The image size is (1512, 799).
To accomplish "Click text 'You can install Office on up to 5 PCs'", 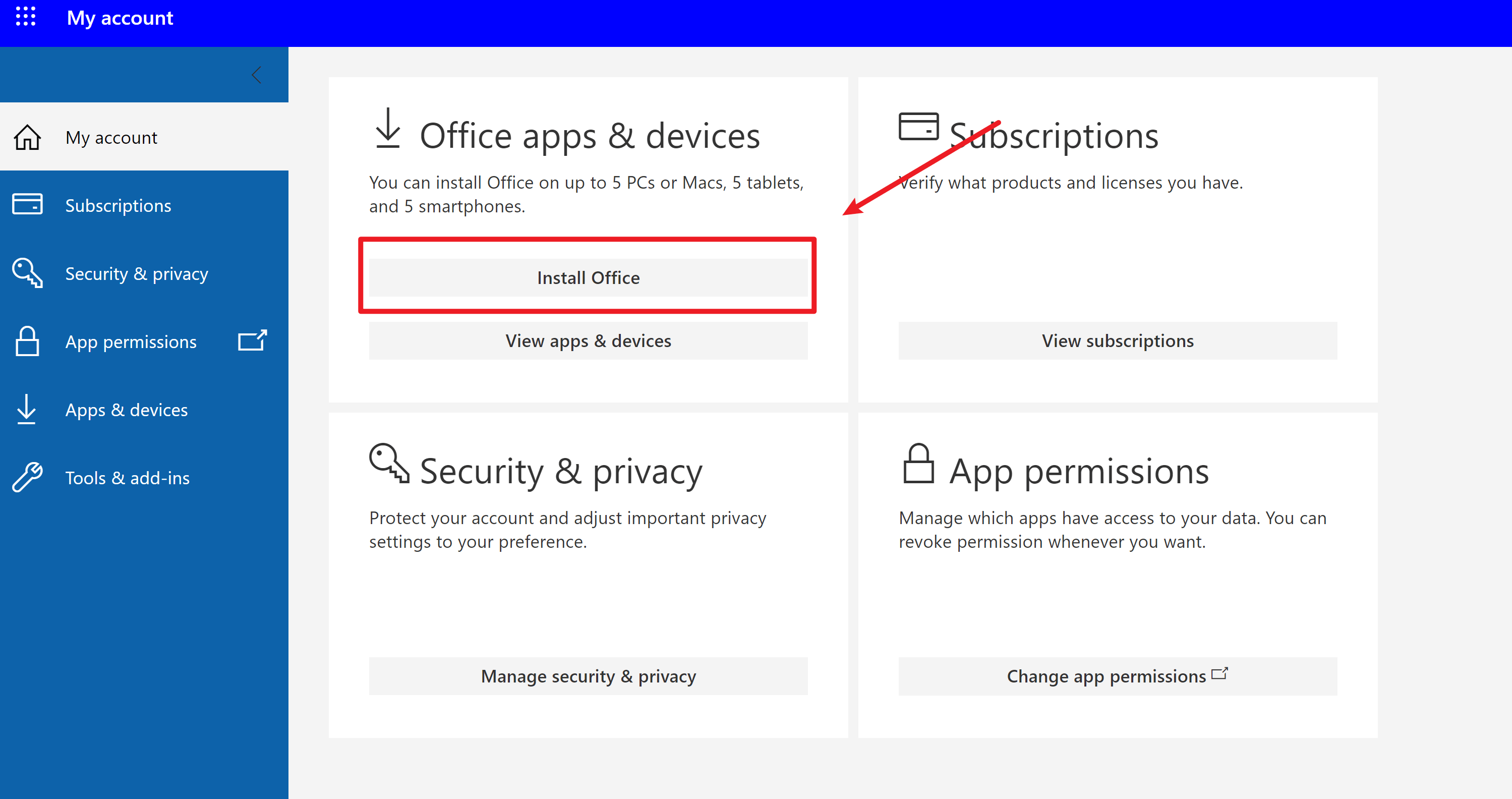I will point(512,183).
